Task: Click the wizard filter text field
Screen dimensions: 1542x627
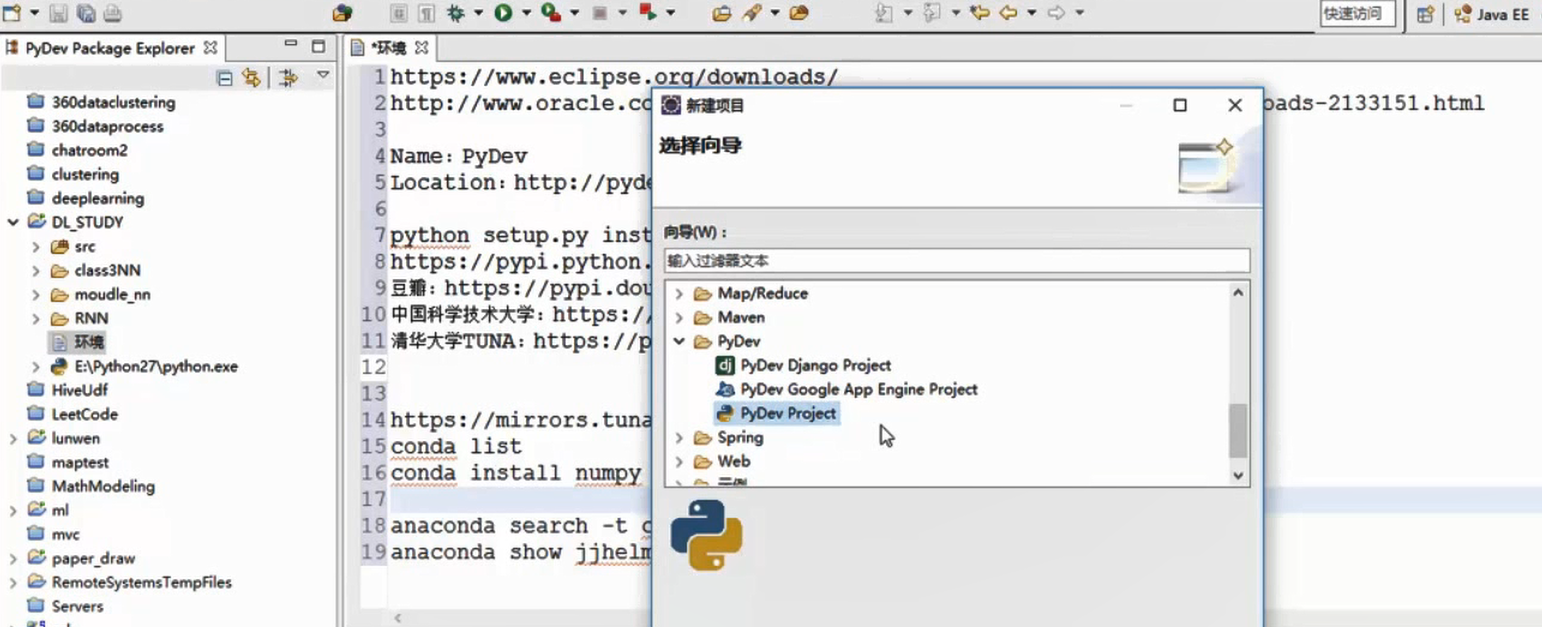Action: pyautogui.click(x=957, y=261)
